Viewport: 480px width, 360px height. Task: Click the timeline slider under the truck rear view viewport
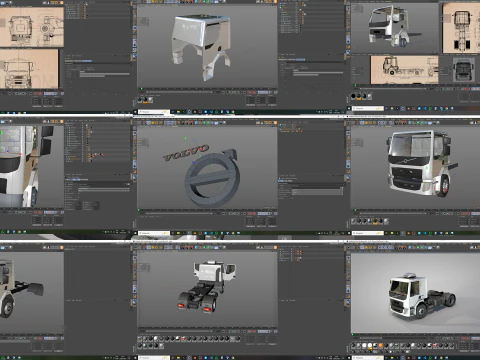point(179,331)
